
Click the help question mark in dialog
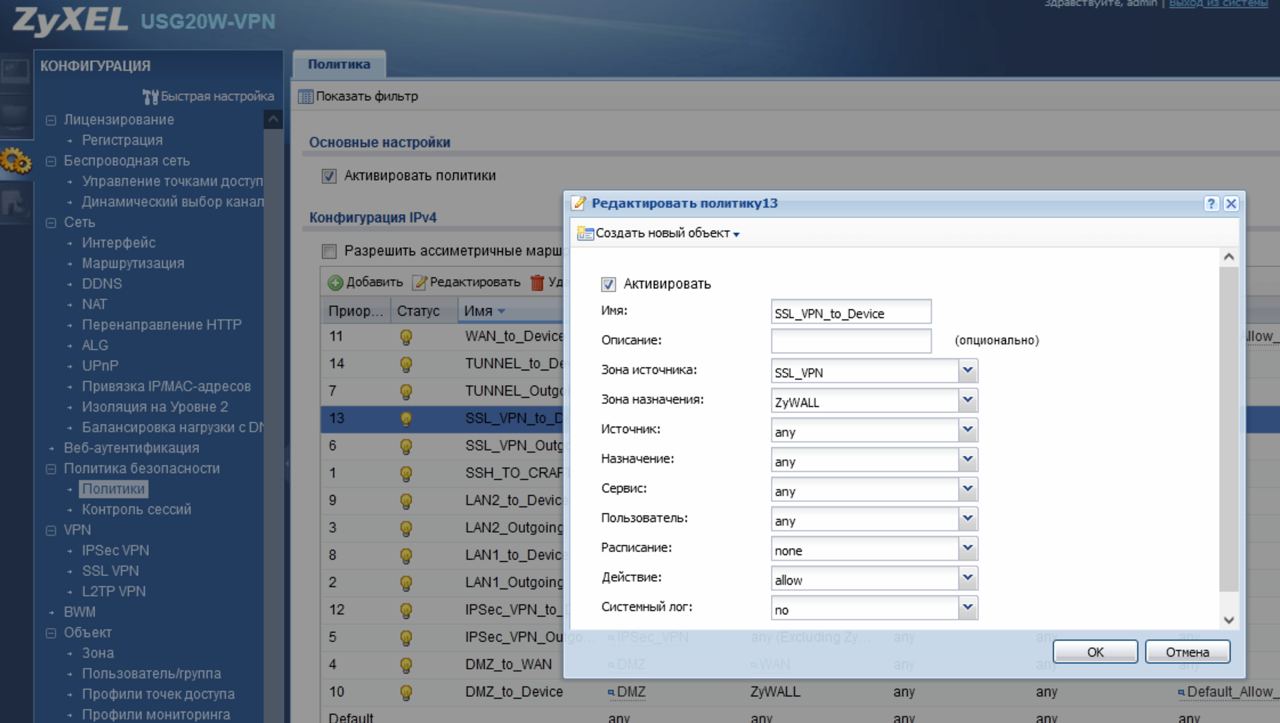coord(1211,203)
